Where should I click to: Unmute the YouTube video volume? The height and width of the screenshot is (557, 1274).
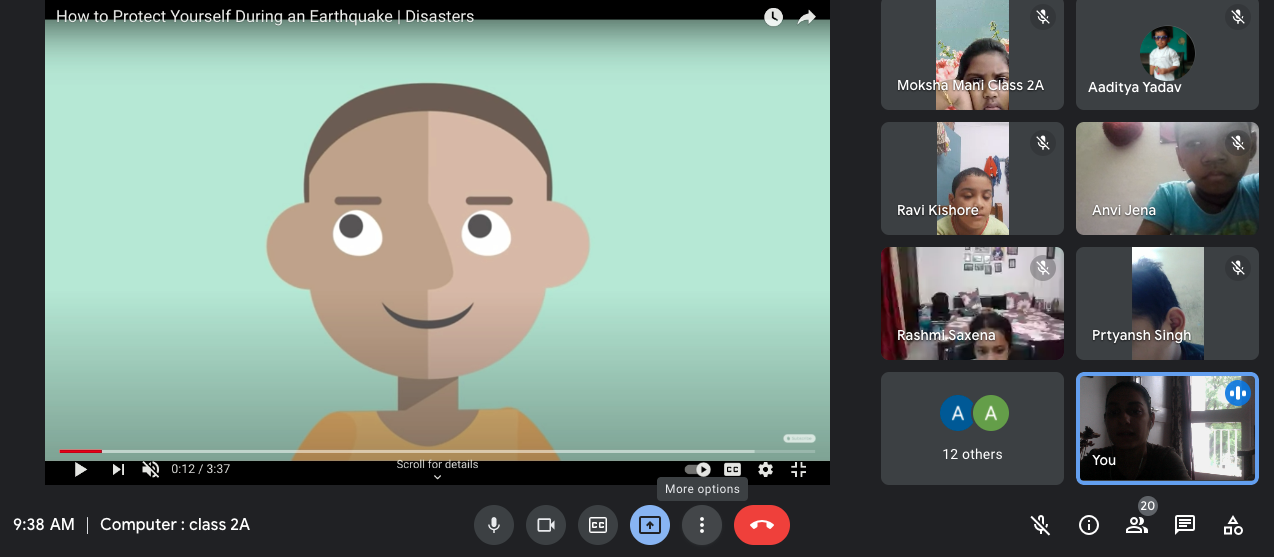pyautogui.click(x=151, y=469)
